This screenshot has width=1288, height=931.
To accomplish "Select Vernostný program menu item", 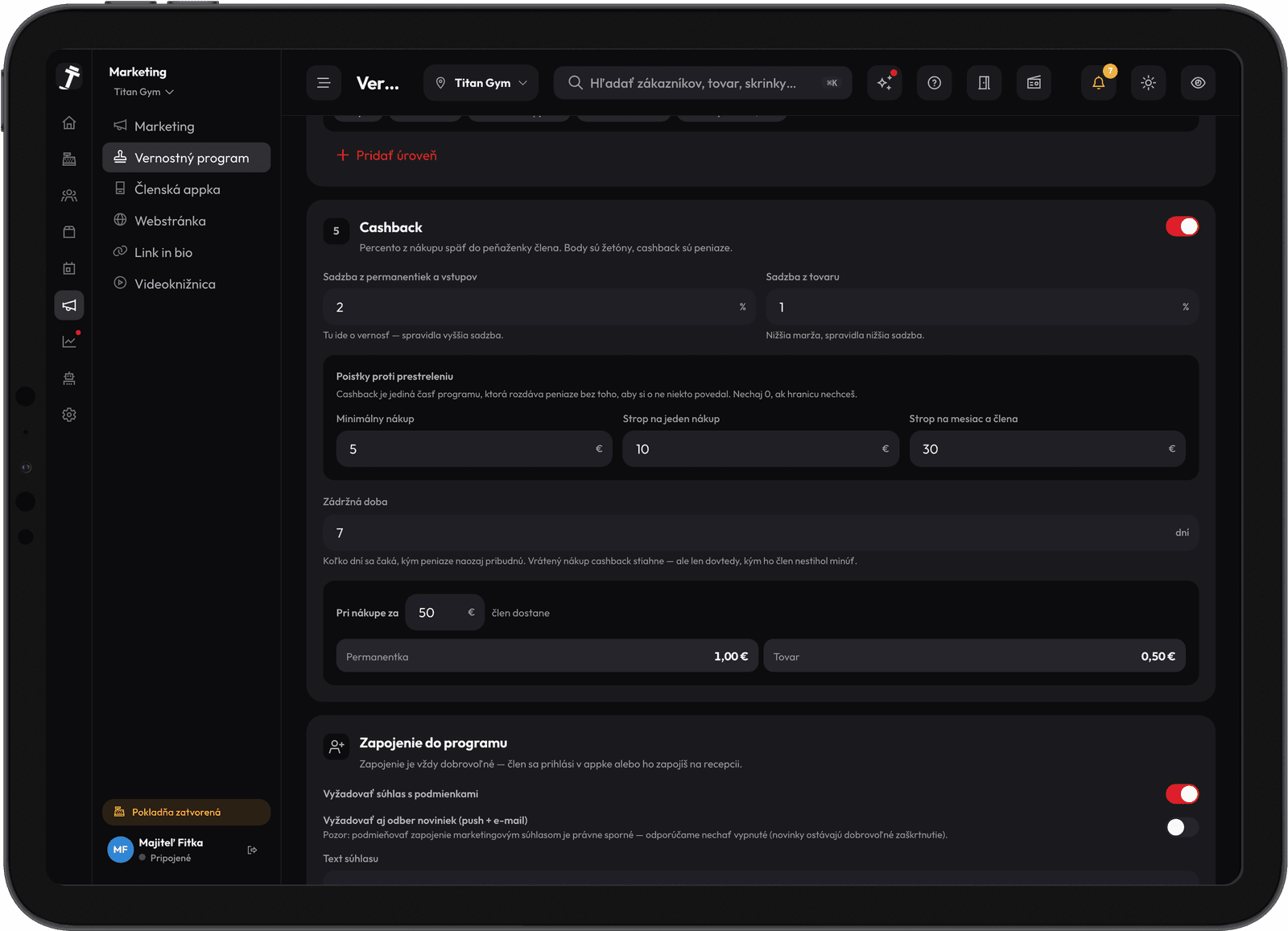I will [x=186, y=157].
